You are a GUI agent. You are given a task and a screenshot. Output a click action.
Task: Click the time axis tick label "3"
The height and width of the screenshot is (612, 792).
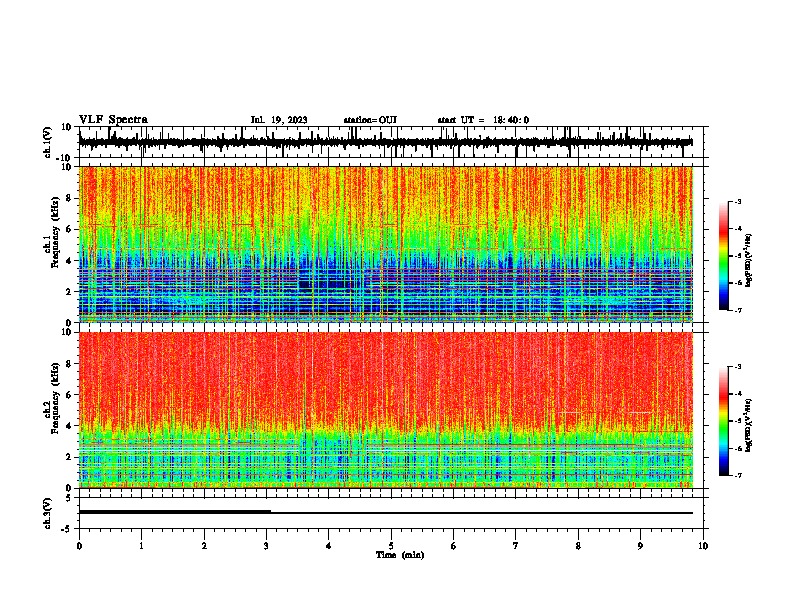coord(266,546)
